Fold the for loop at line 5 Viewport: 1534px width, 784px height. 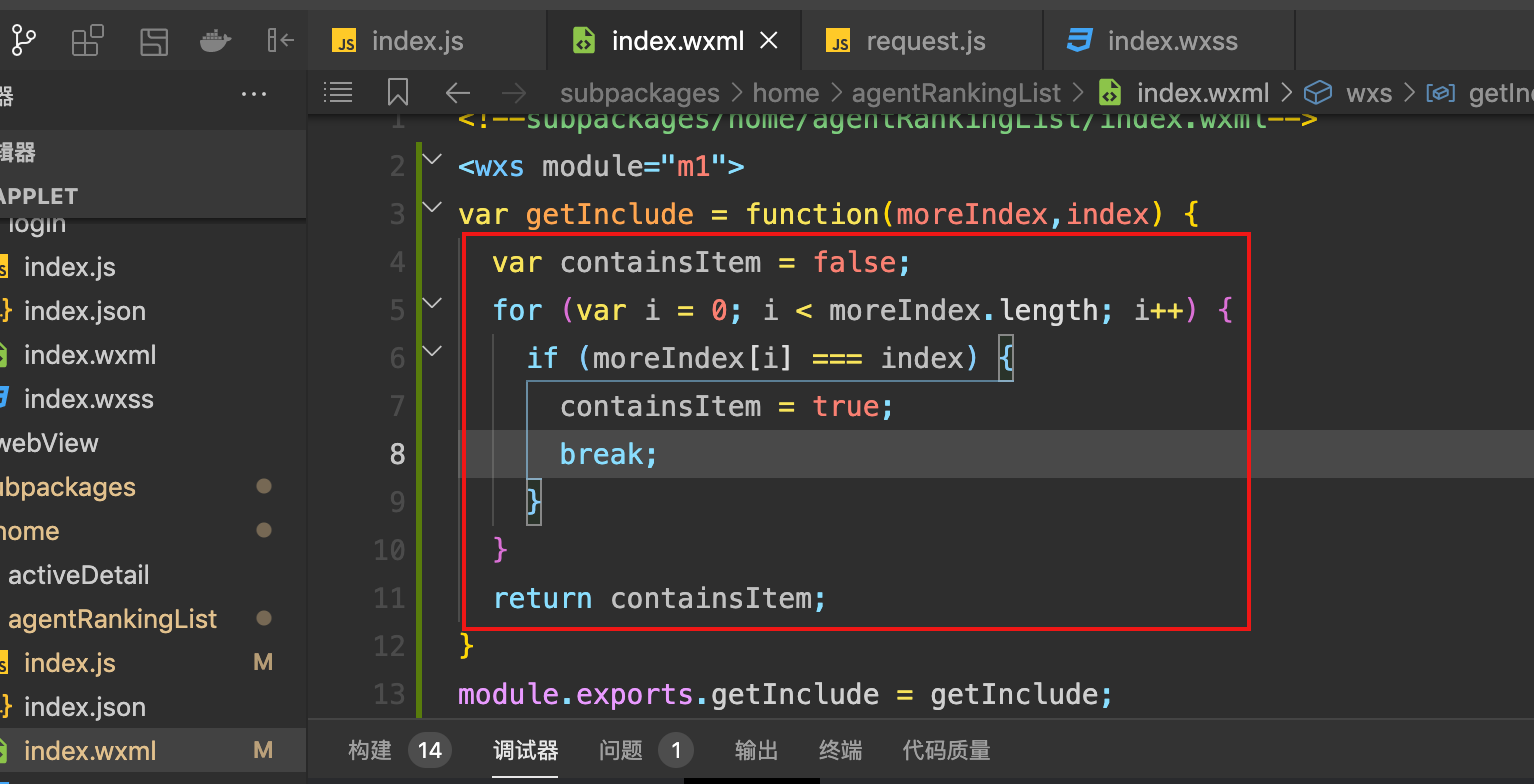tap(432, 303)
